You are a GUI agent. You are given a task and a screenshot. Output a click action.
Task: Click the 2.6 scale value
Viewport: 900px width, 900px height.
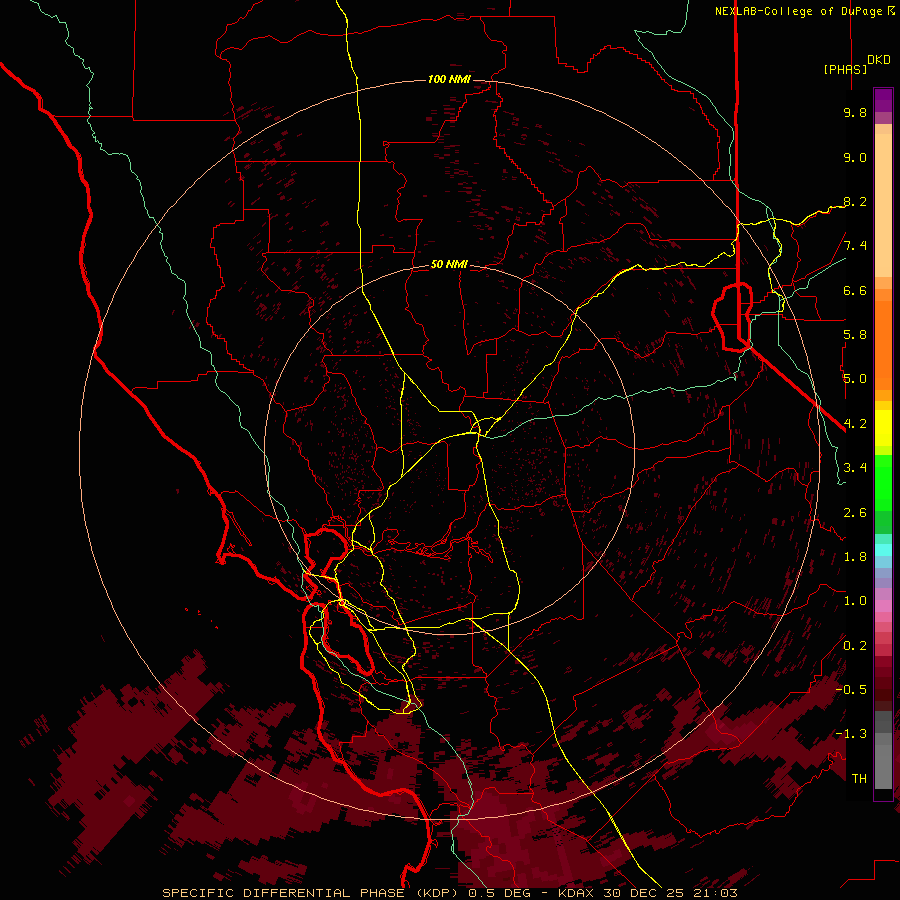click(x=855, y=513)
